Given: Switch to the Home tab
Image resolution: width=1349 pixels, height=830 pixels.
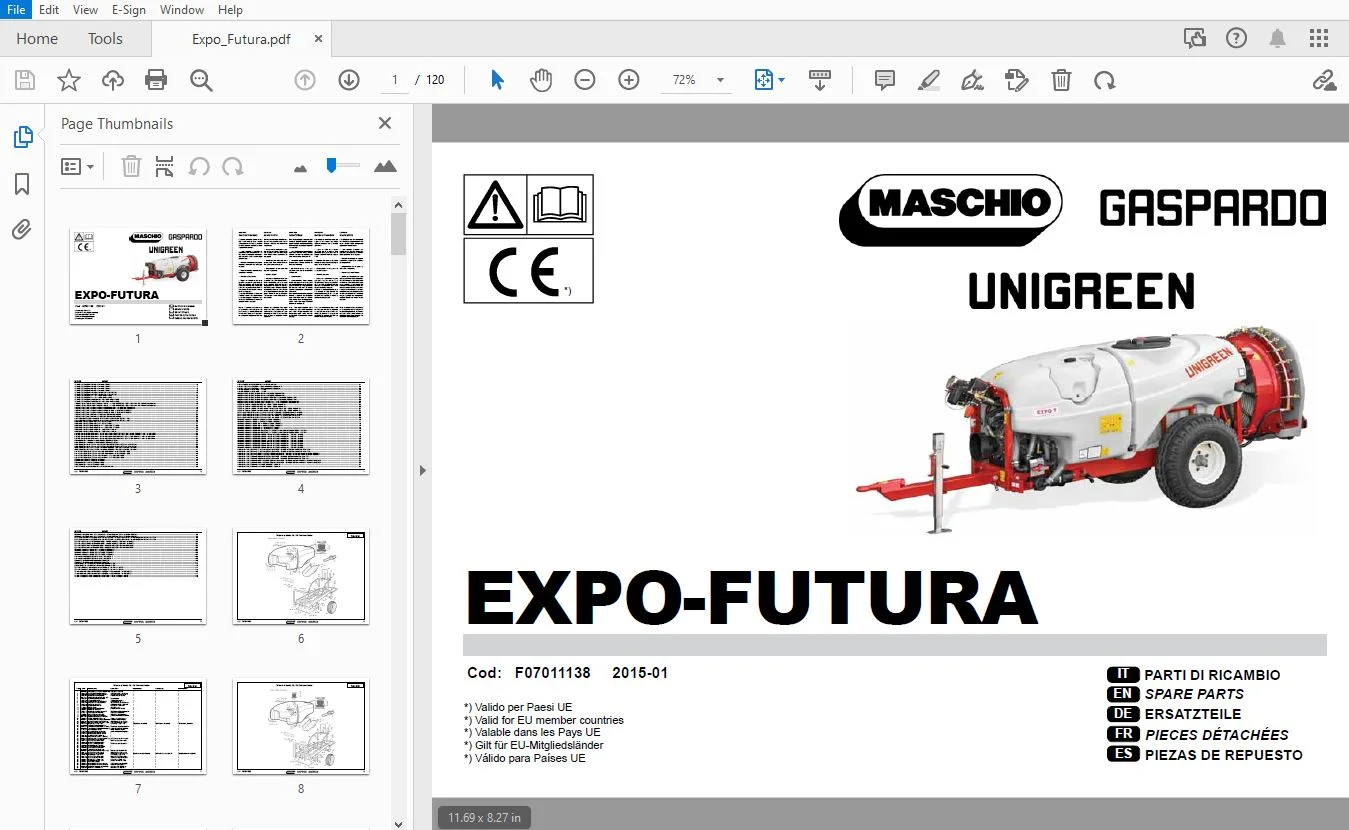Looking at the screenshot, I should coord(37,39).
